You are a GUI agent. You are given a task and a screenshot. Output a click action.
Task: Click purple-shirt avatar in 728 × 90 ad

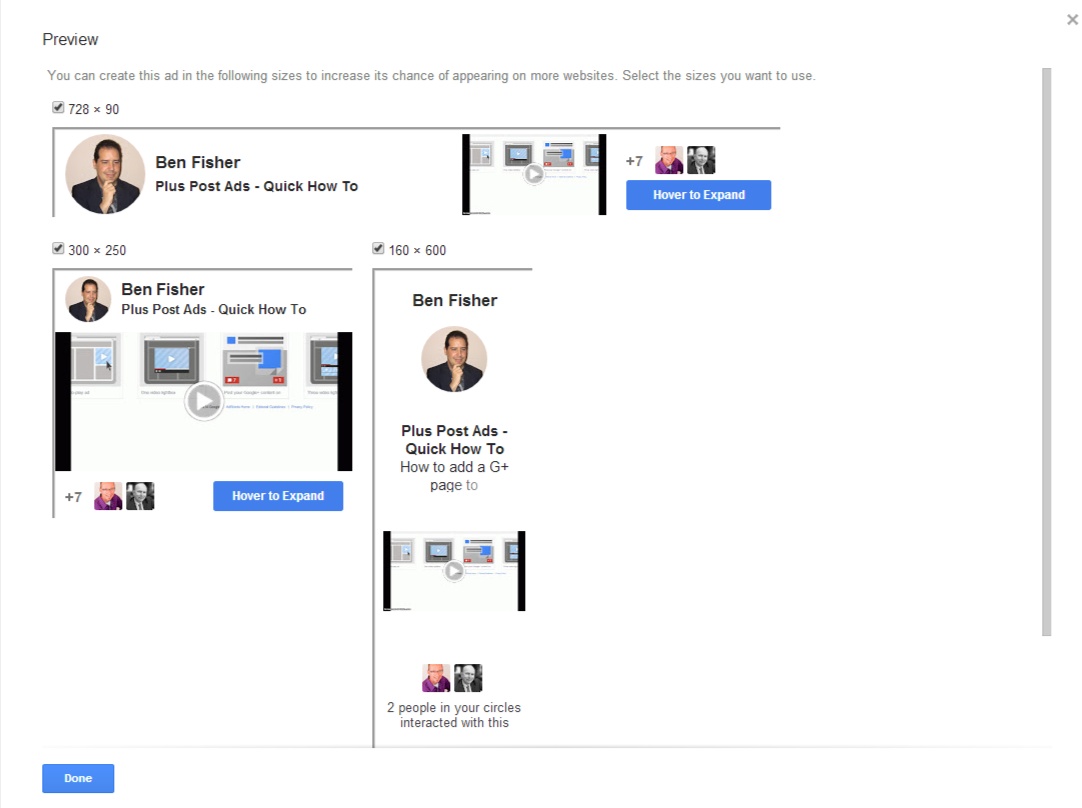pyautogui.click(x=669, y=160)
